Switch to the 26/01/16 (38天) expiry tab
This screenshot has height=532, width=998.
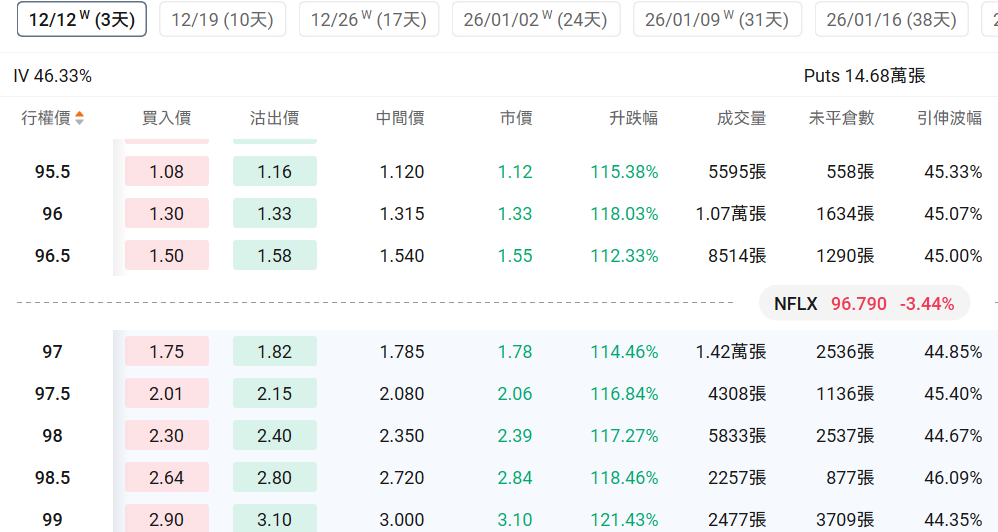pos(890,19)
